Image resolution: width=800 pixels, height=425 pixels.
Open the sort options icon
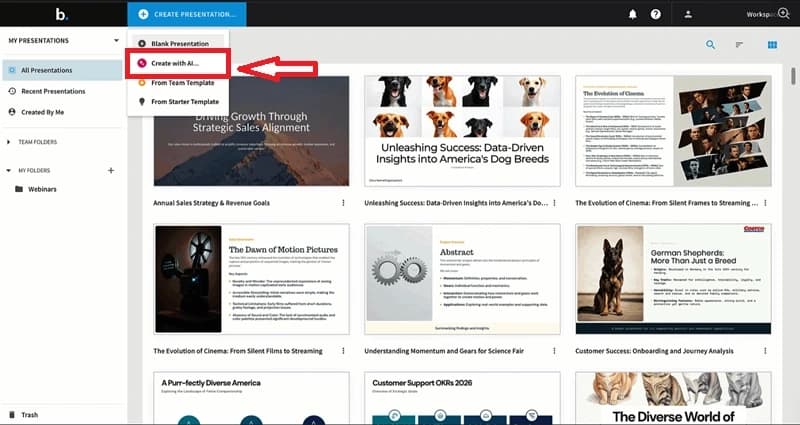(739, 45)
